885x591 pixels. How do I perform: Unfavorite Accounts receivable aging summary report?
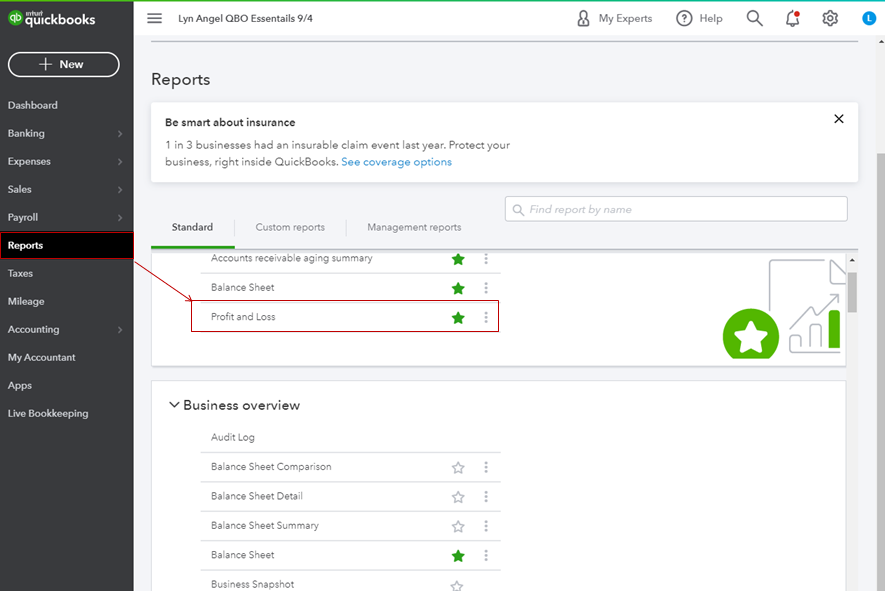coord(458,259)
